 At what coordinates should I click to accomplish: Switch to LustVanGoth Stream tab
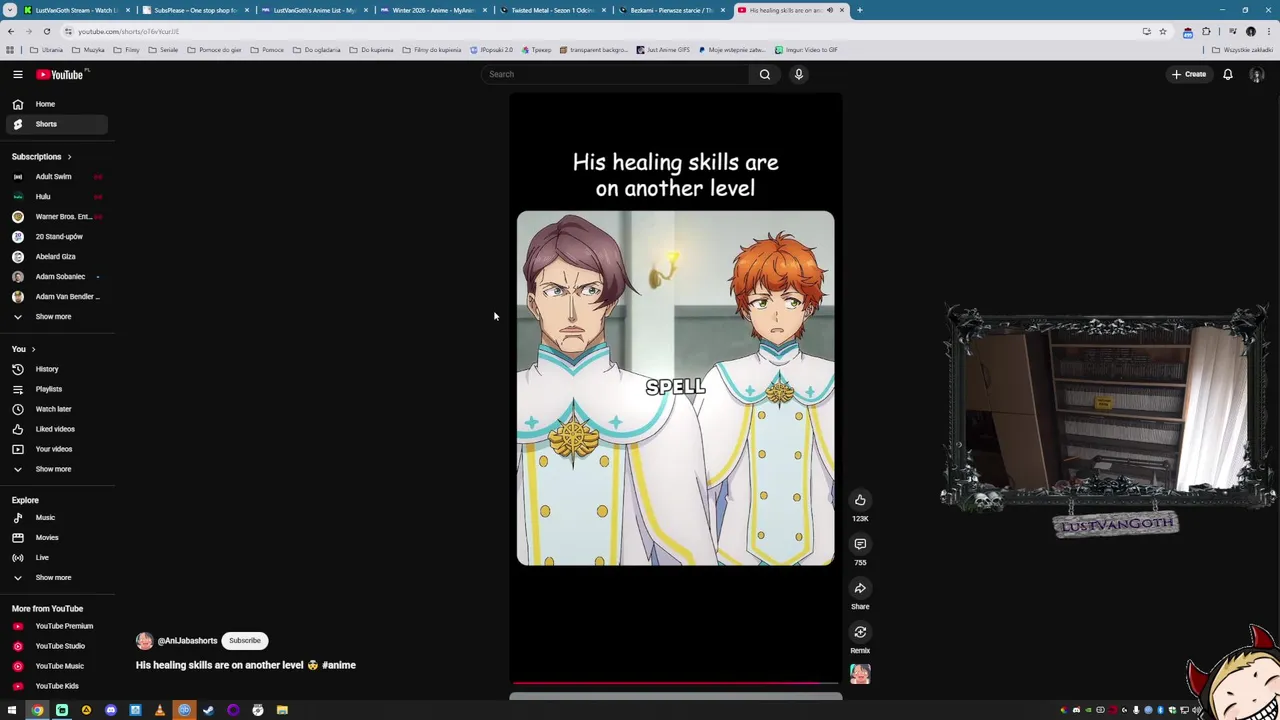point(75,10)
